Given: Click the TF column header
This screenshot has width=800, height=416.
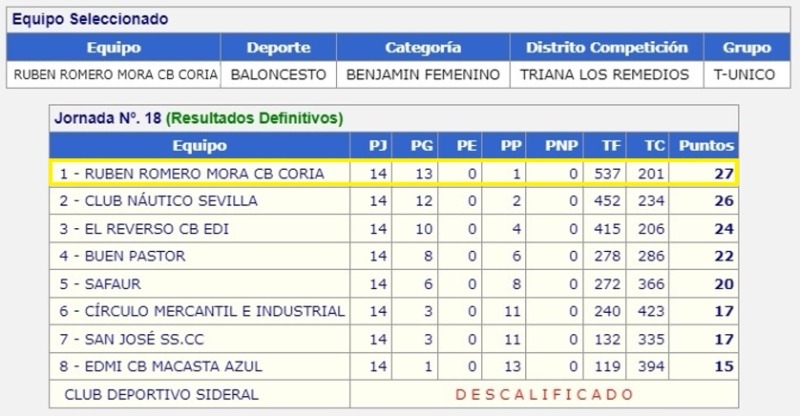Looking at the screenshot, I should 611,145.
